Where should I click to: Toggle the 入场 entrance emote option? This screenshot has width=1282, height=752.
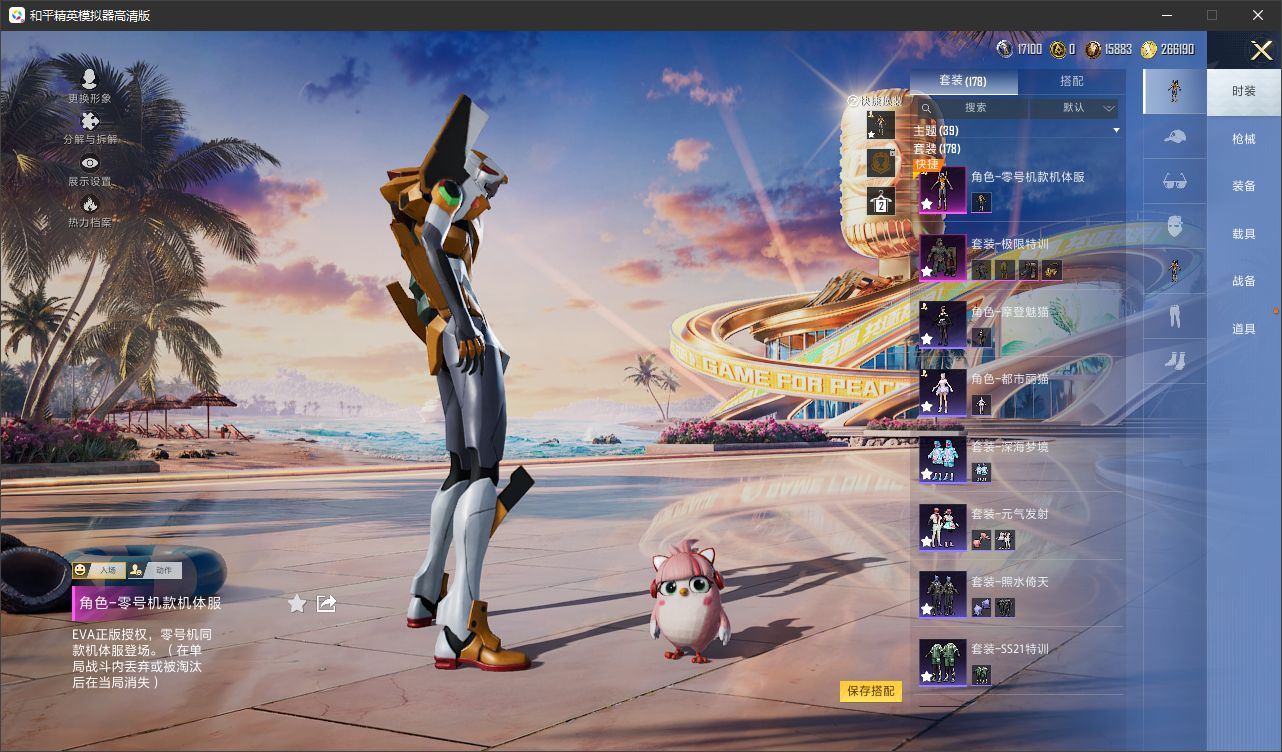pyautogui.click(x=97, y=570)
